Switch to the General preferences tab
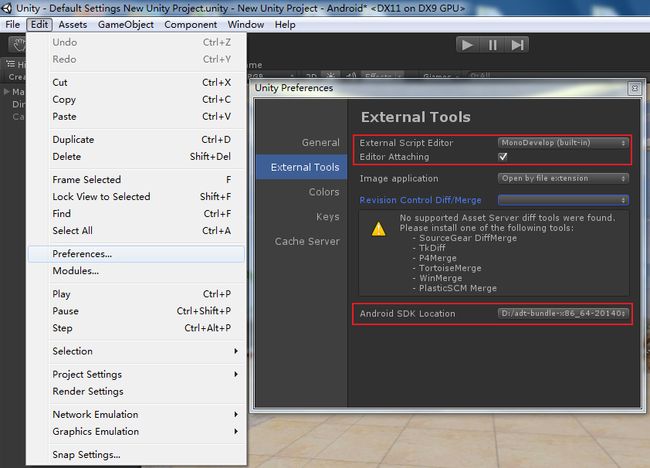The width and height of the screenshot is (650, 468). click(x=320, y=143)
